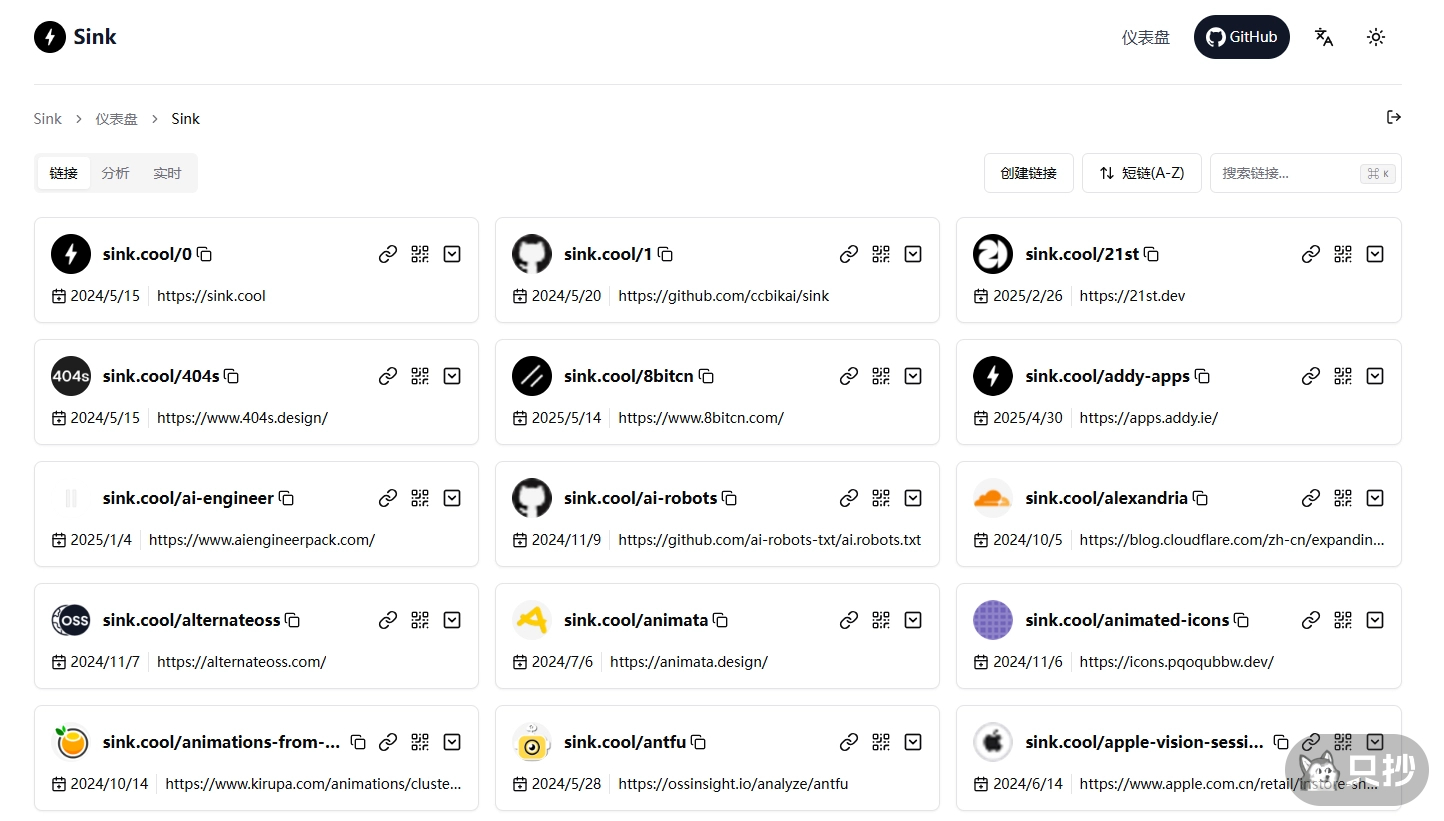
Task: Expand options menu for sink.cool/ai-engineer
Action: click(x=452, y=499)
